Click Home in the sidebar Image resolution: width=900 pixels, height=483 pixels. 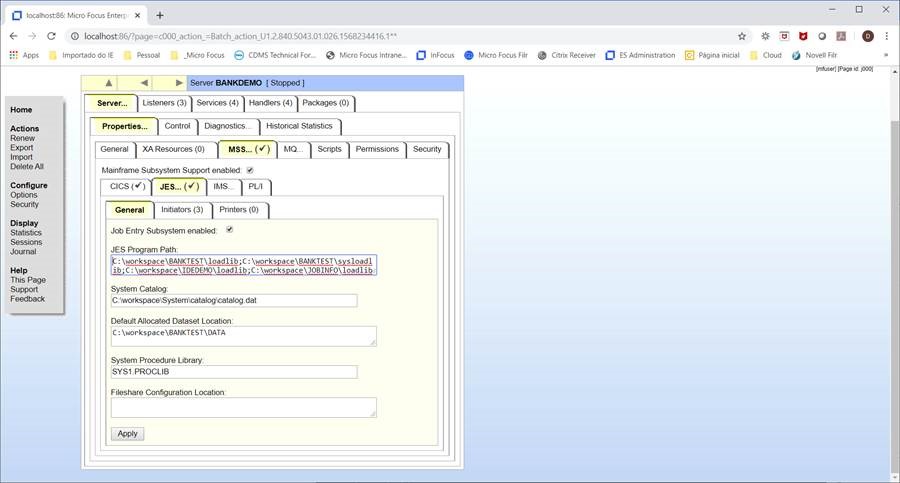21,110
